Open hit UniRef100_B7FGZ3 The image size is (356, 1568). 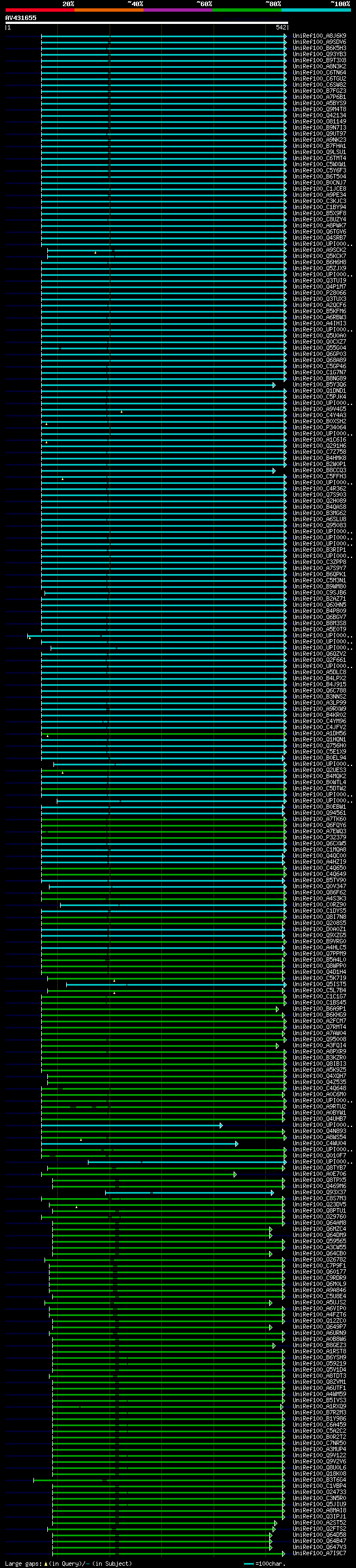(319, 91)
